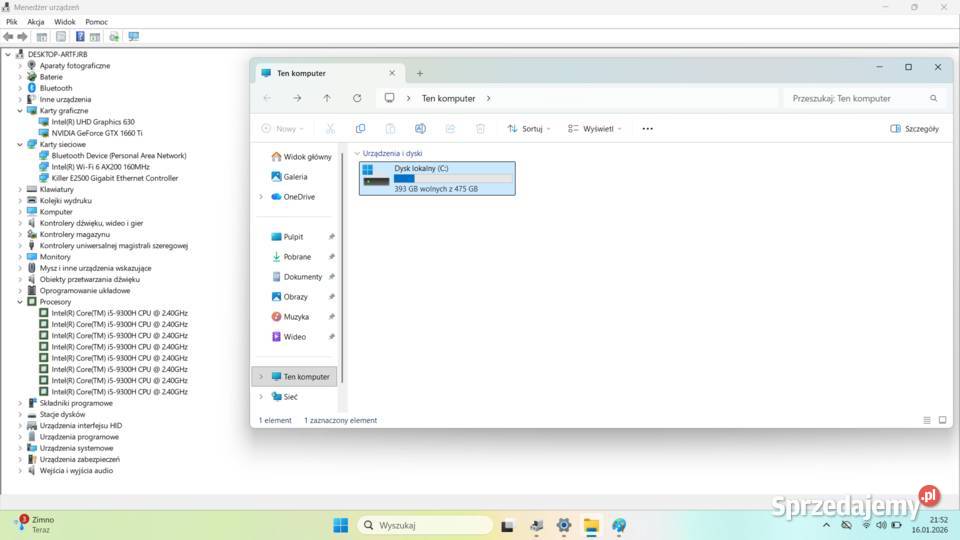Click the Nowy button

pyautogui.click(x=282, y=129)
